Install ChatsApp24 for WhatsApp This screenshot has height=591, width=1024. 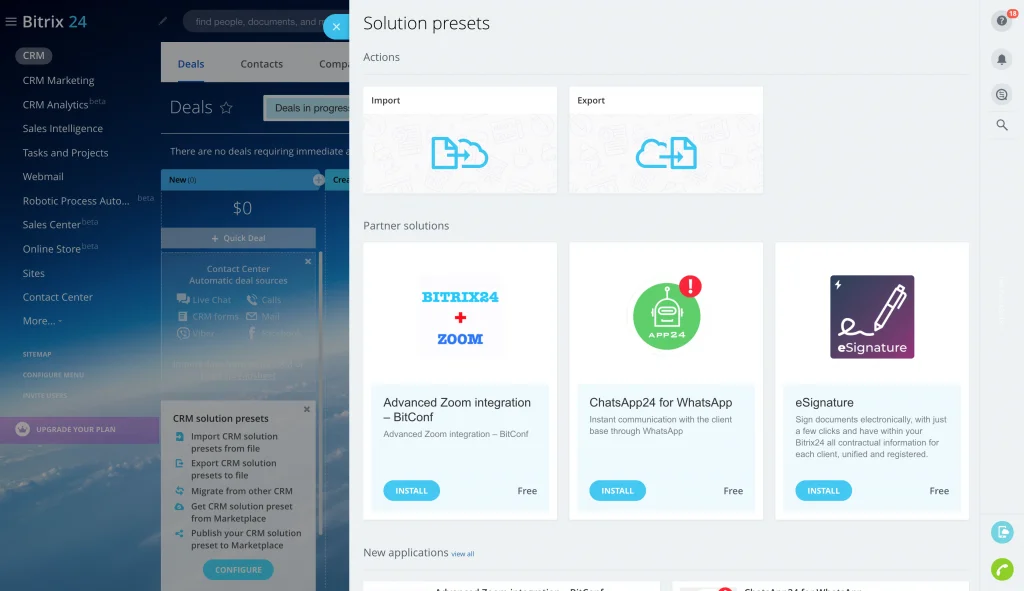click(617, 491)
